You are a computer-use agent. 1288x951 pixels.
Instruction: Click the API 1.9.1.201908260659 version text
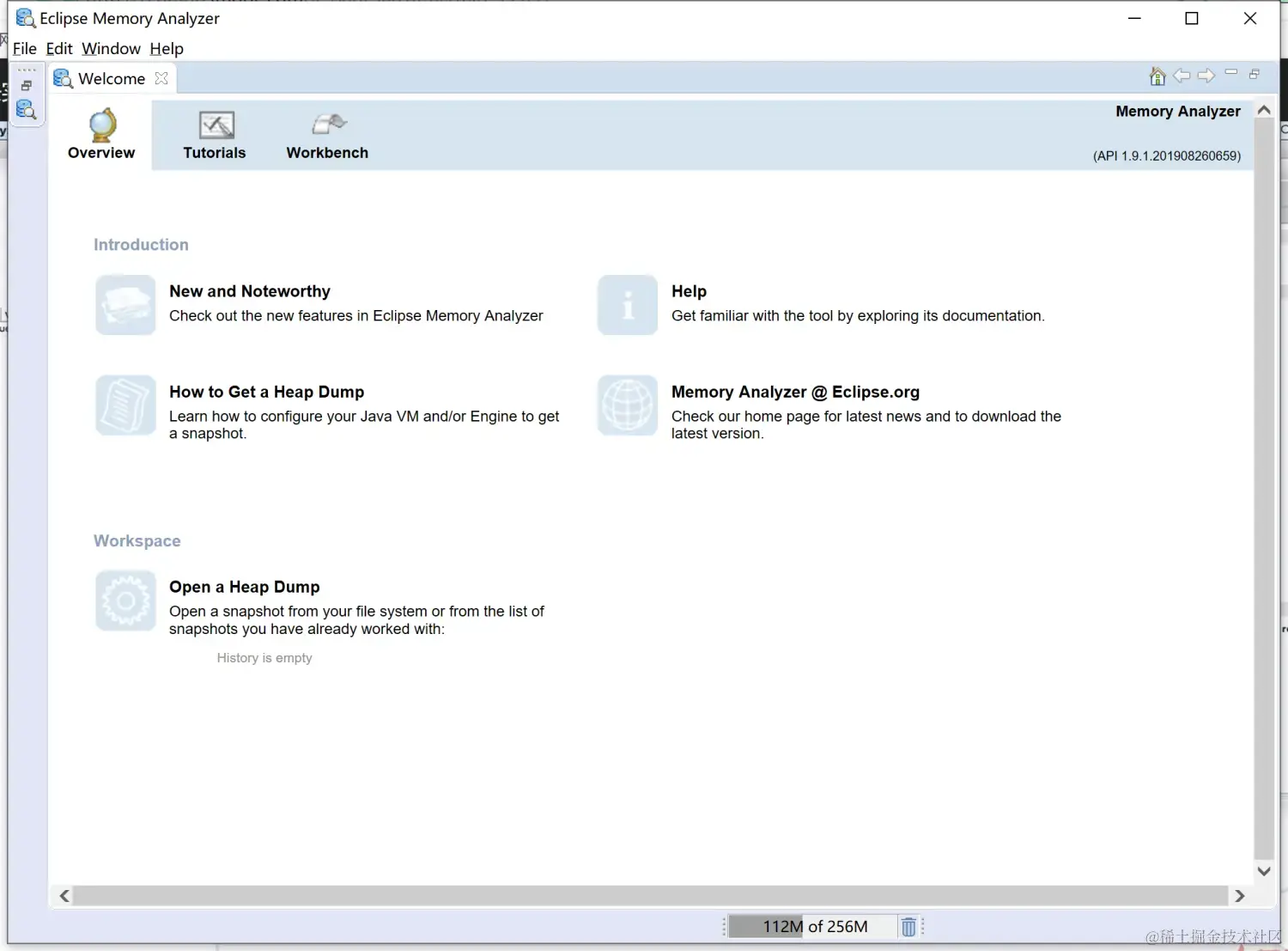point(1167,156)
